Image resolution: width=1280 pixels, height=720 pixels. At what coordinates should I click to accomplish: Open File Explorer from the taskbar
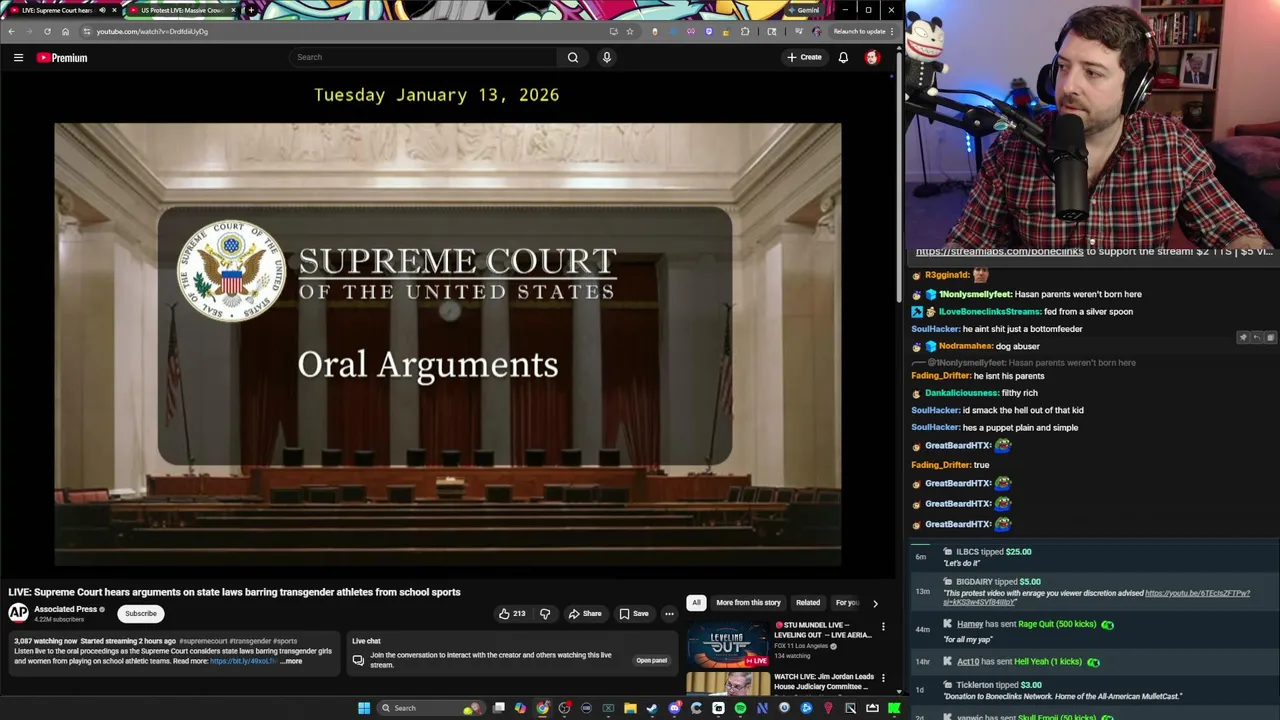(630, 708)
